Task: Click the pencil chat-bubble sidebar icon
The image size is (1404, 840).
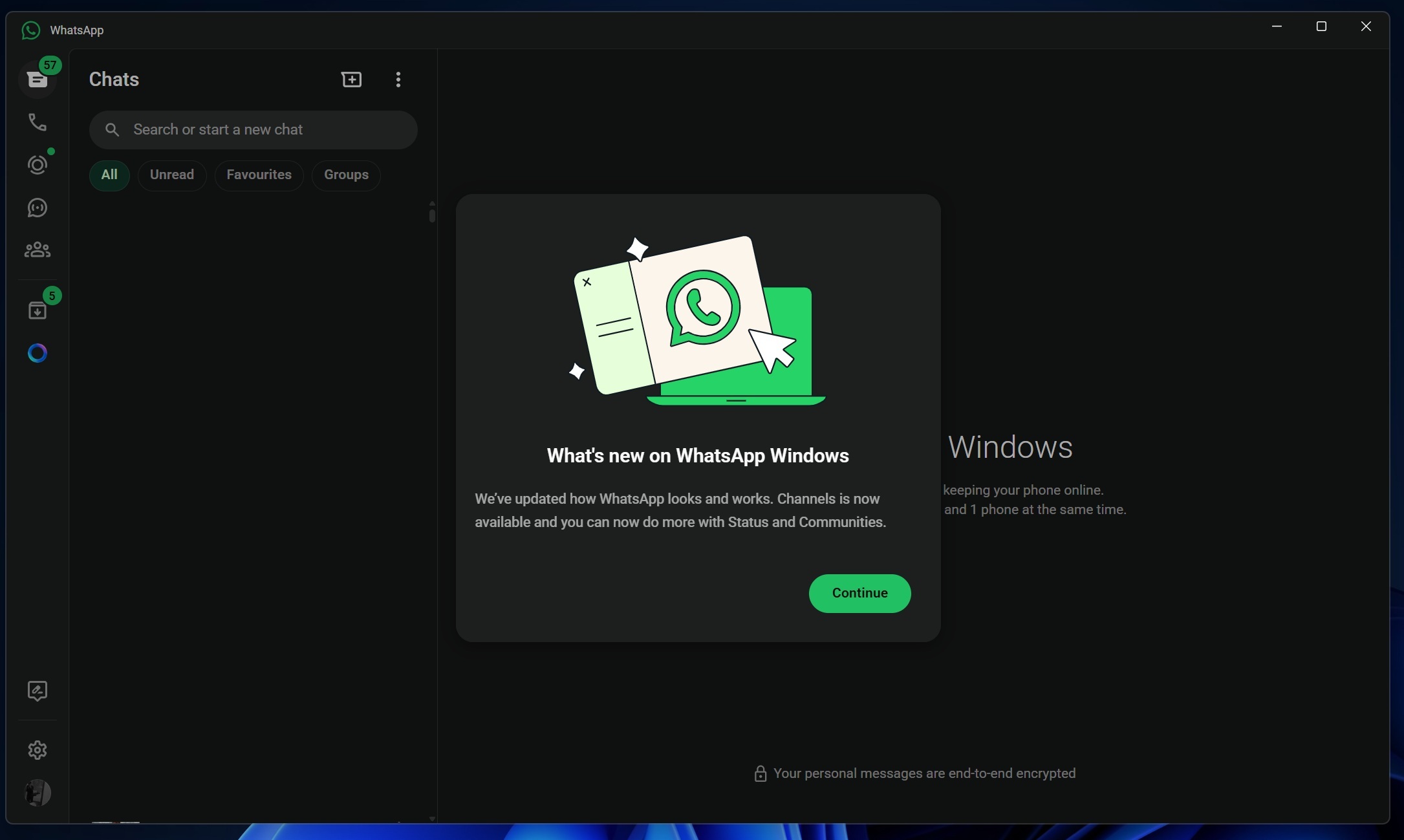Action: point(38,691)
